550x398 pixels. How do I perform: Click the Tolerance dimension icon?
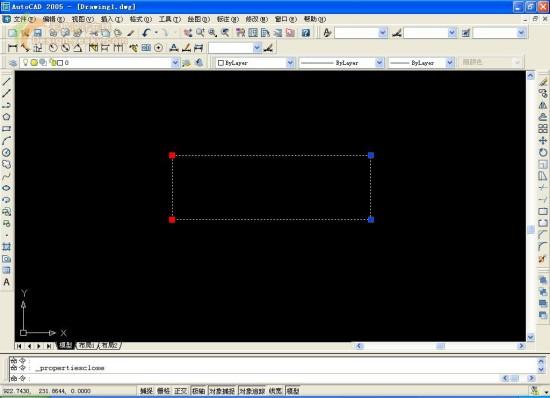point(146,48)
